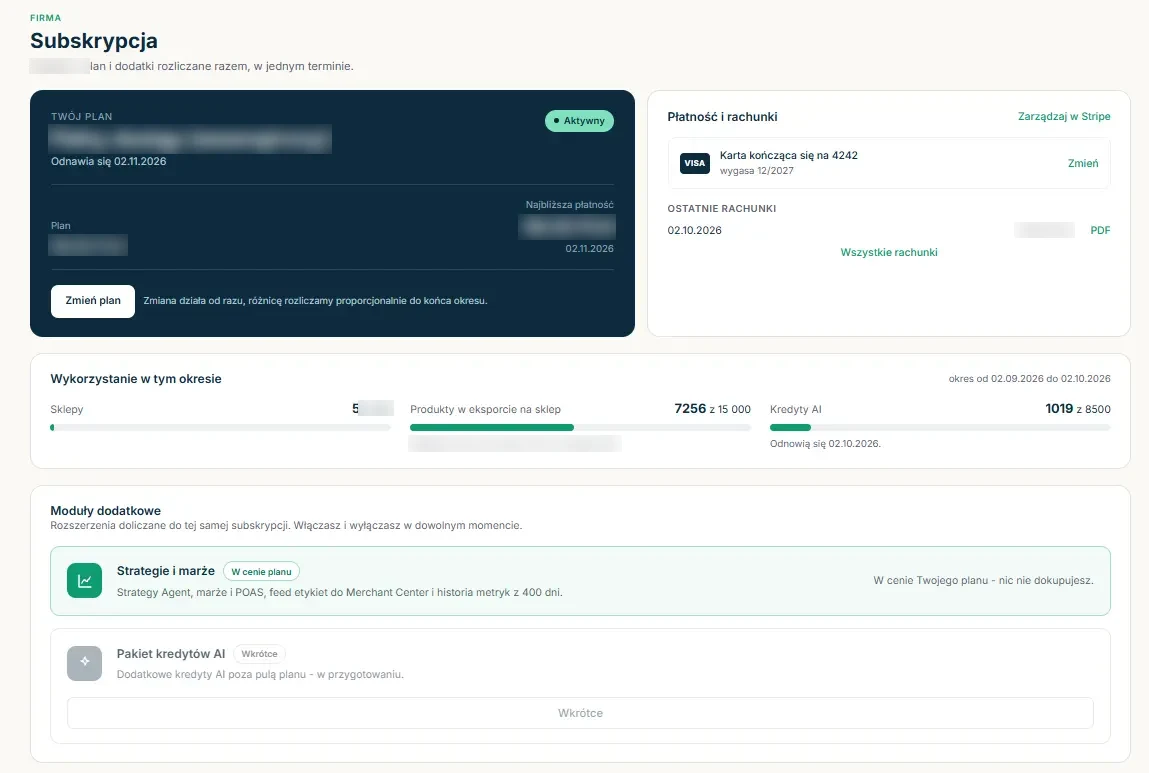Click the Aktywny status badge
The image size is (1149, 773).
[579, 121]
